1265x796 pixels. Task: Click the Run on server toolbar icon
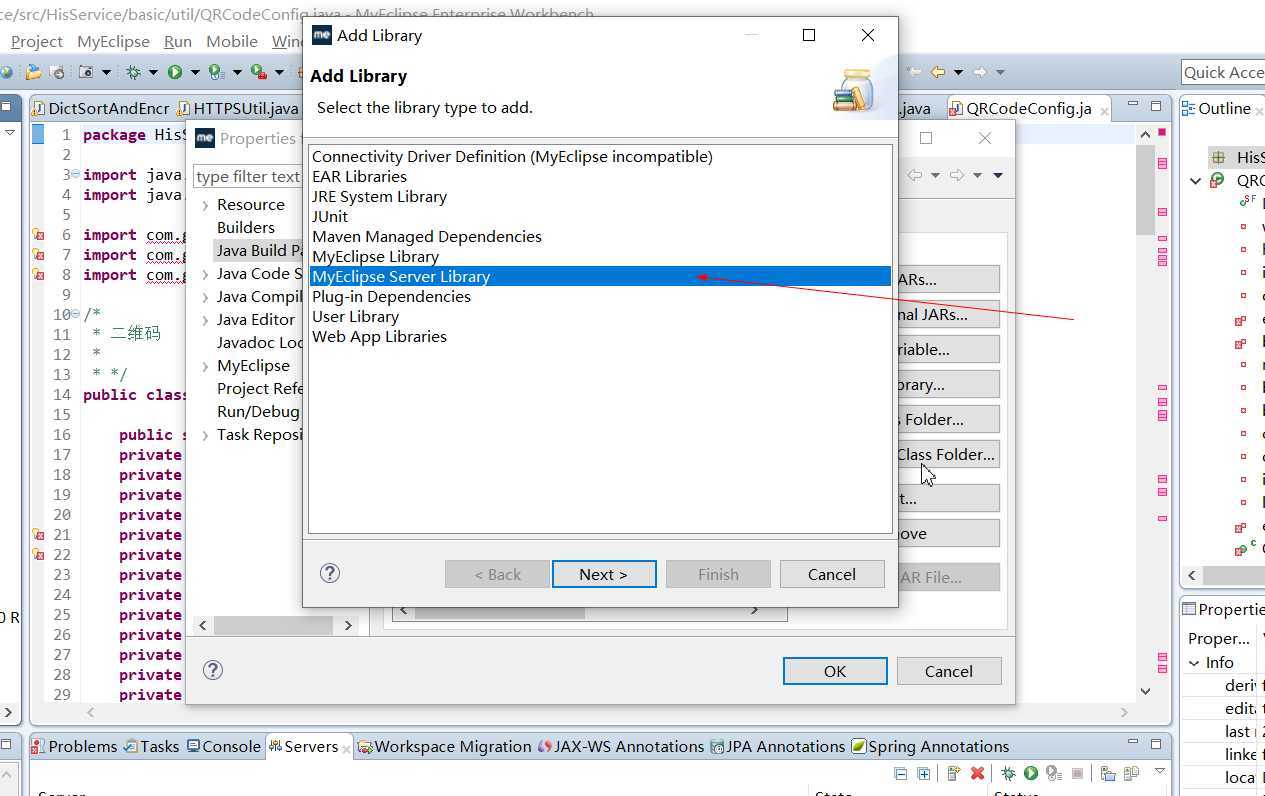(x=215, y=72)
